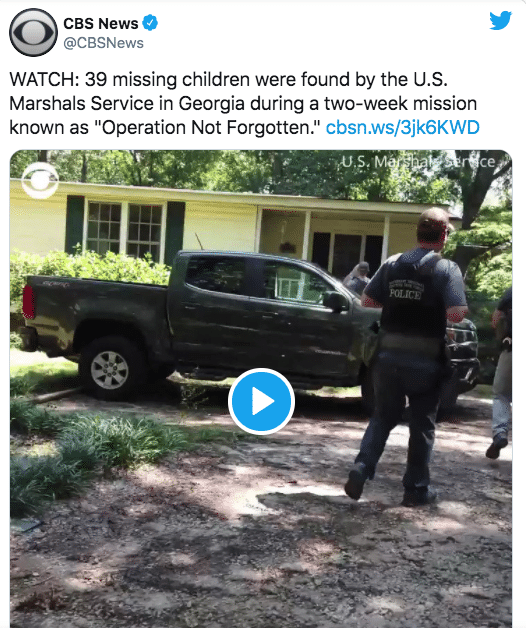Open the @CBSNews handle

(x=103, y=43)
